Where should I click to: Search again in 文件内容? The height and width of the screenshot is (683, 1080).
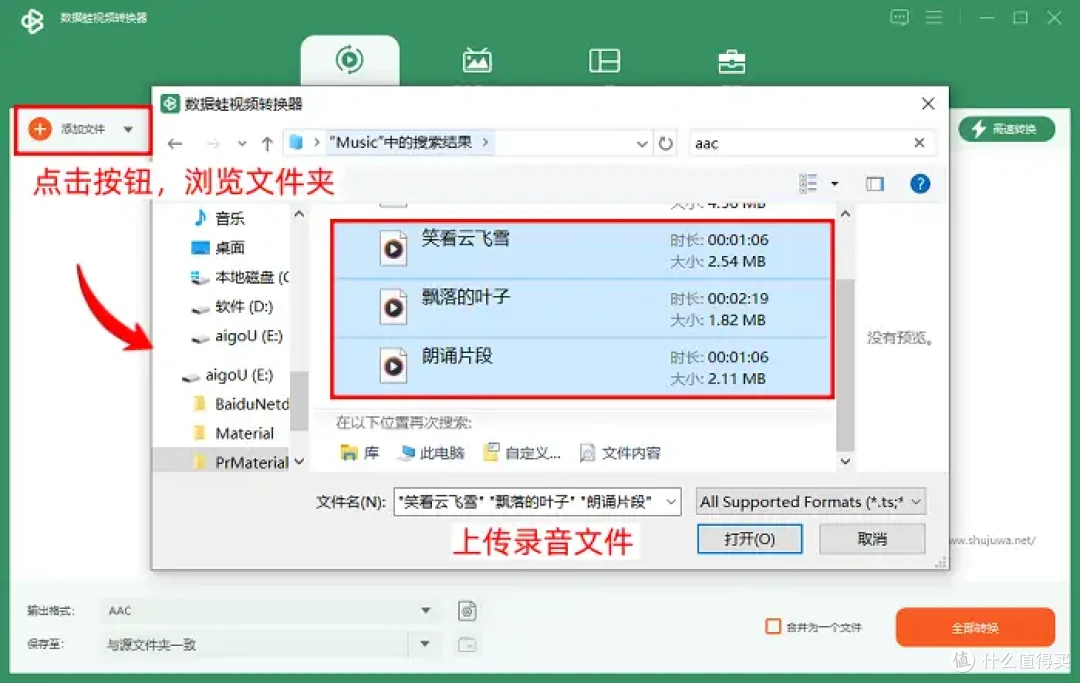click(x=620, y=453)
